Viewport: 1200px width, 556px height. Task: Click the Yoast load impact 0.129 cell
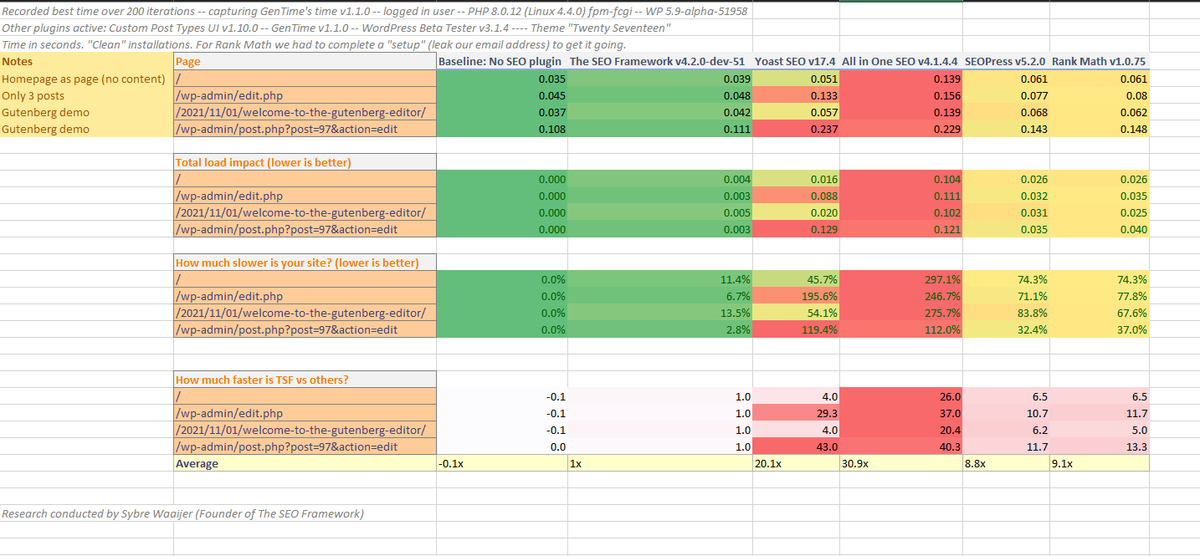pyautogui.click(x=796, y=229)
